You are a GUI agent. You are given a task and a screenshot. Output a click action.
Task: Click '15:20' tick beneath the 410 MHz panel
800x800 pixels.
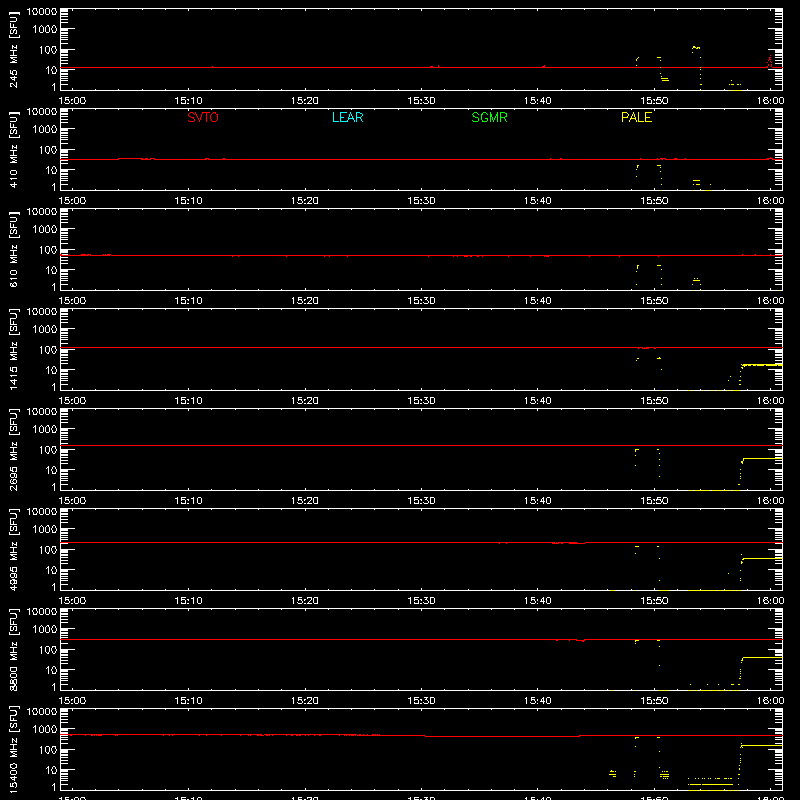[x=305, y=201]
